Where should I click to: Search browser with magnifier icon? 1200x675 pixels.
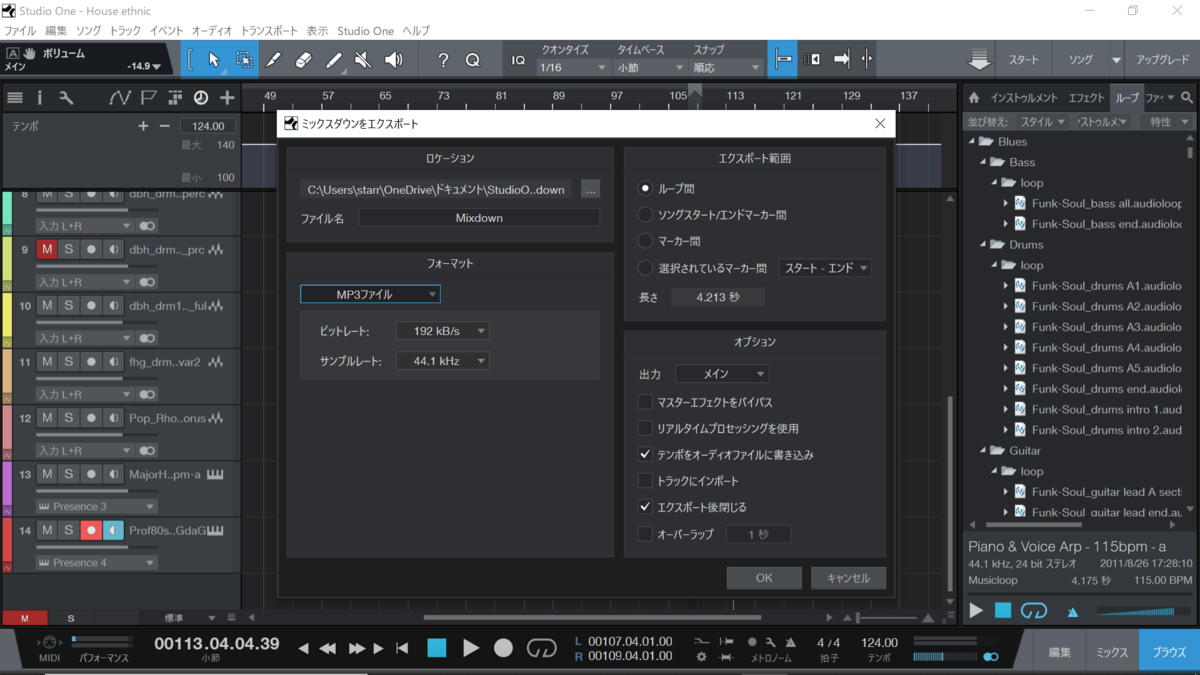(x=1187, y=98)
